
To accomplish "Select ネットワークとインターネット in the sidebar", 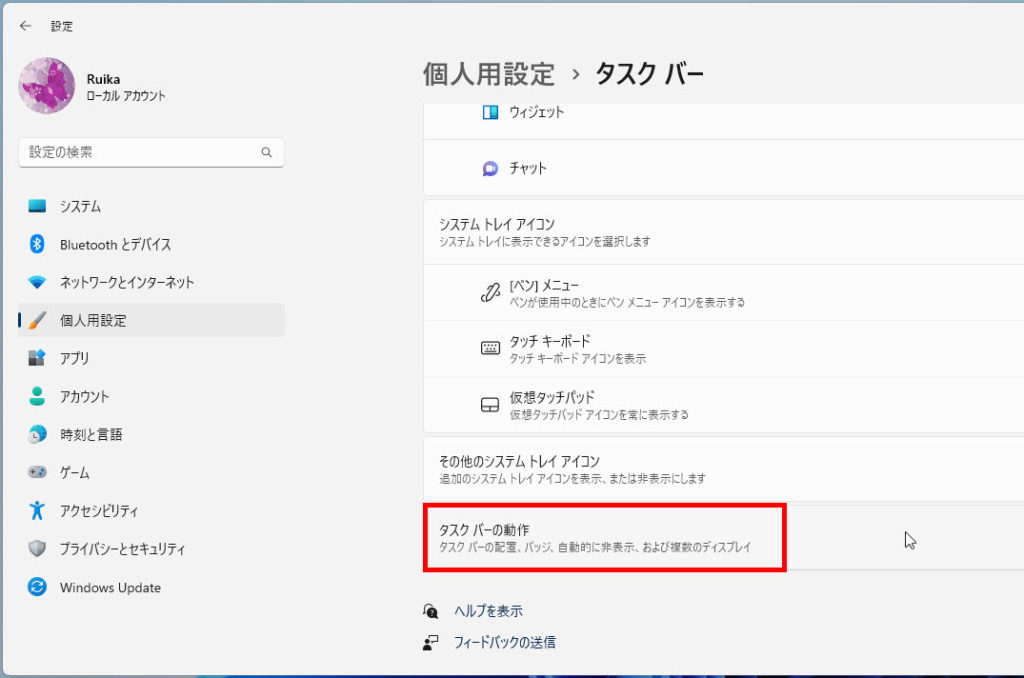I will coord(126,282).
